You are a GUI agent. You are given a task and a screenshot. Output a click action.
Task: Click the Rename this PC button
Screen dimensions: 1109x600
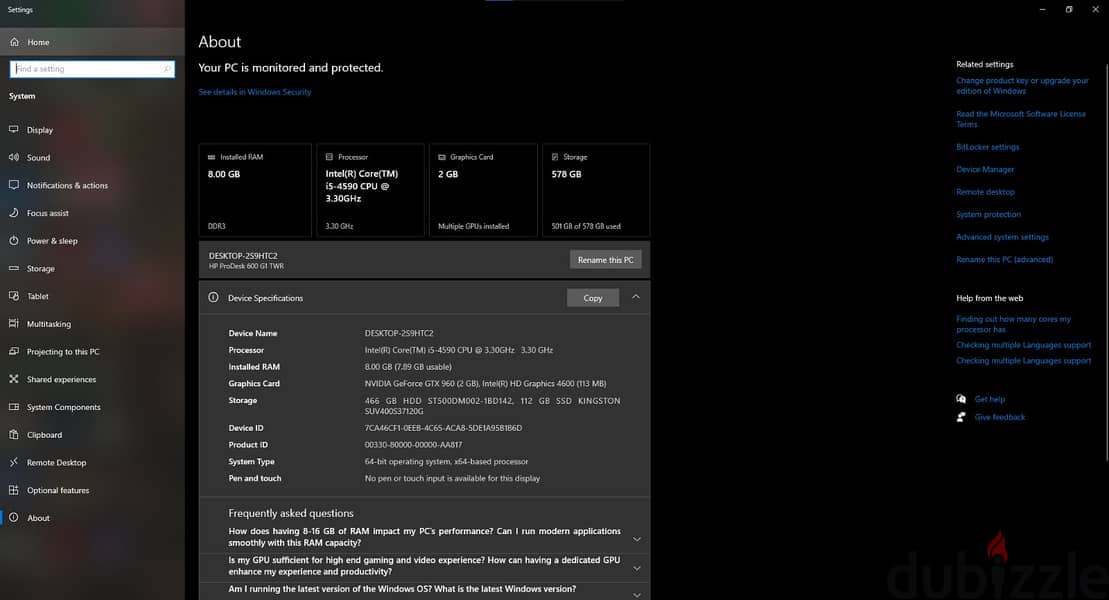(x=605, y=260)
